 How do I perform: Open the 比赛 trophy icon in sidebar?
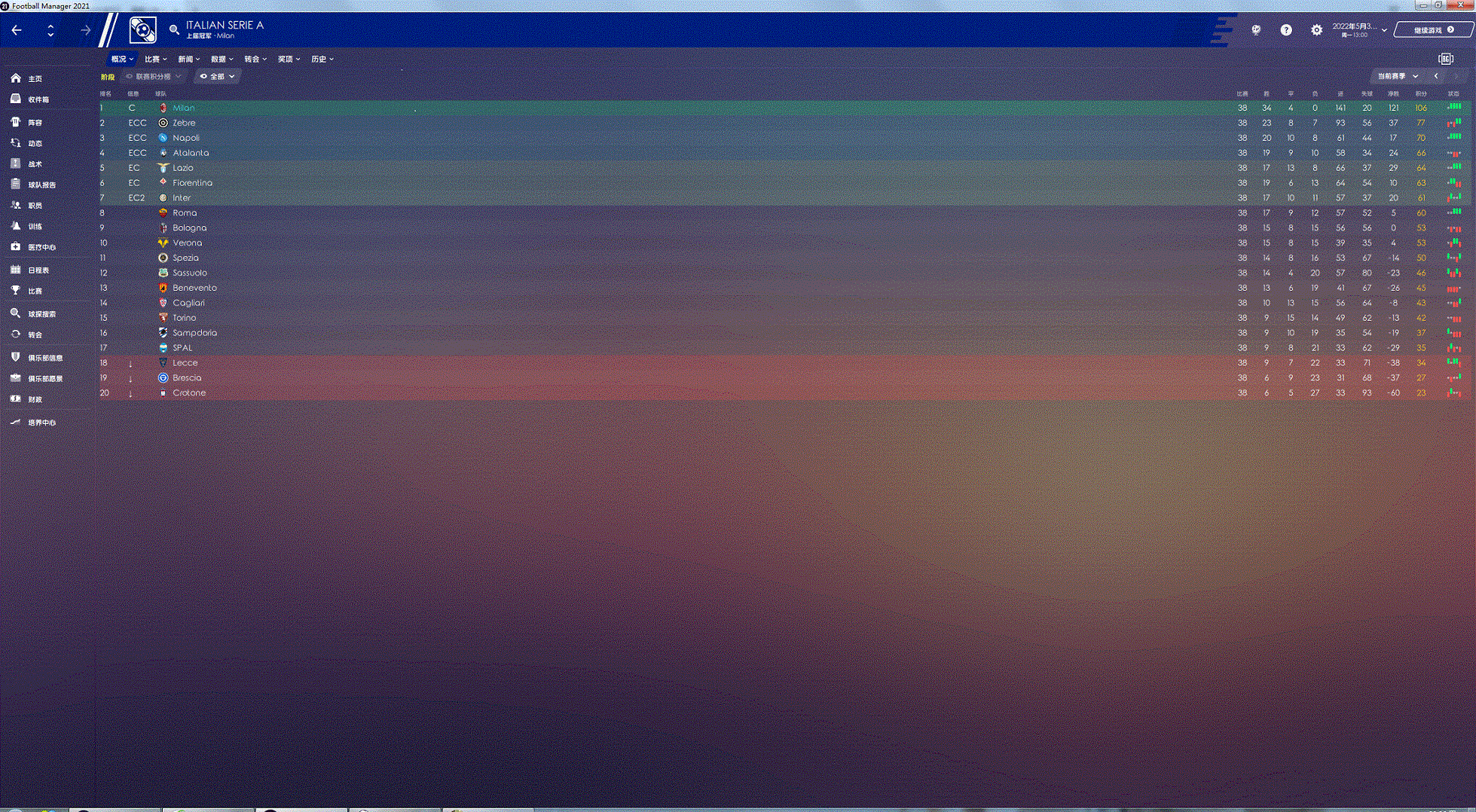tap(15, 290)
